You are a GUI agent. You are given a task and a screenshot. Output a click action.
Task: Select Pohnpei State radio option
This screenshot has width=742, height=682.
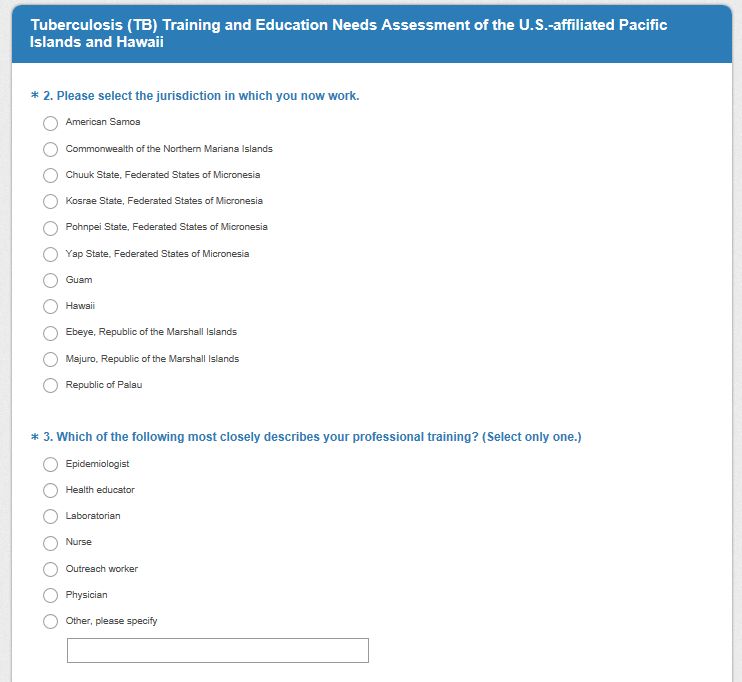click(x=50, y=228)
